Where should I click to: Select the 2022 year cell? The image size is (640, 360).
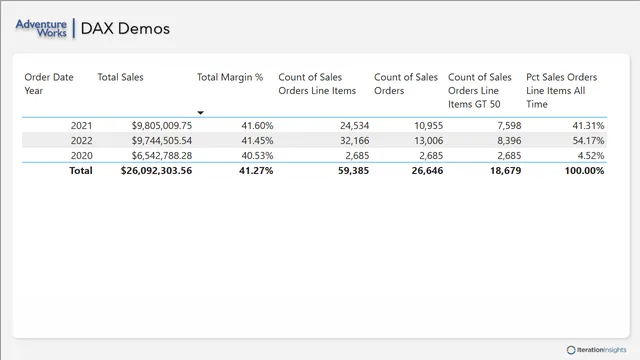(x=81, y=140)
